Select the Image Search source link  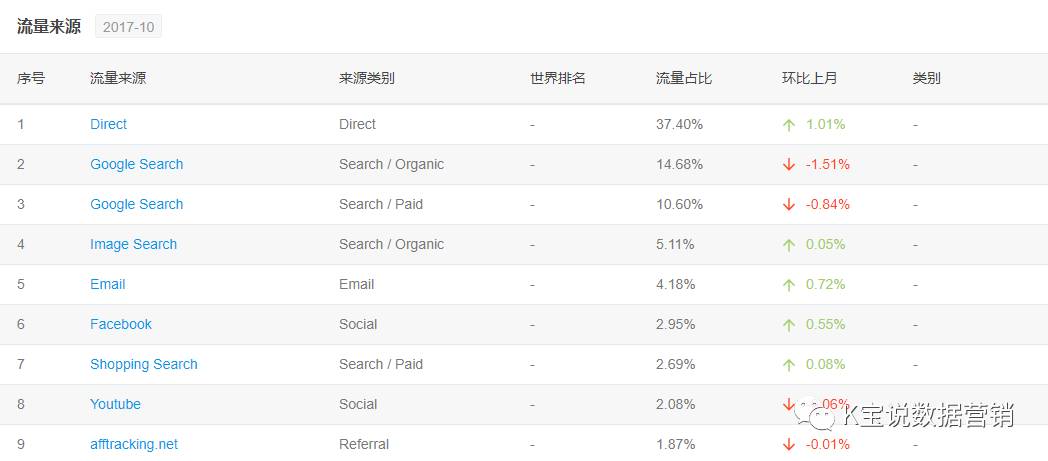133,244
